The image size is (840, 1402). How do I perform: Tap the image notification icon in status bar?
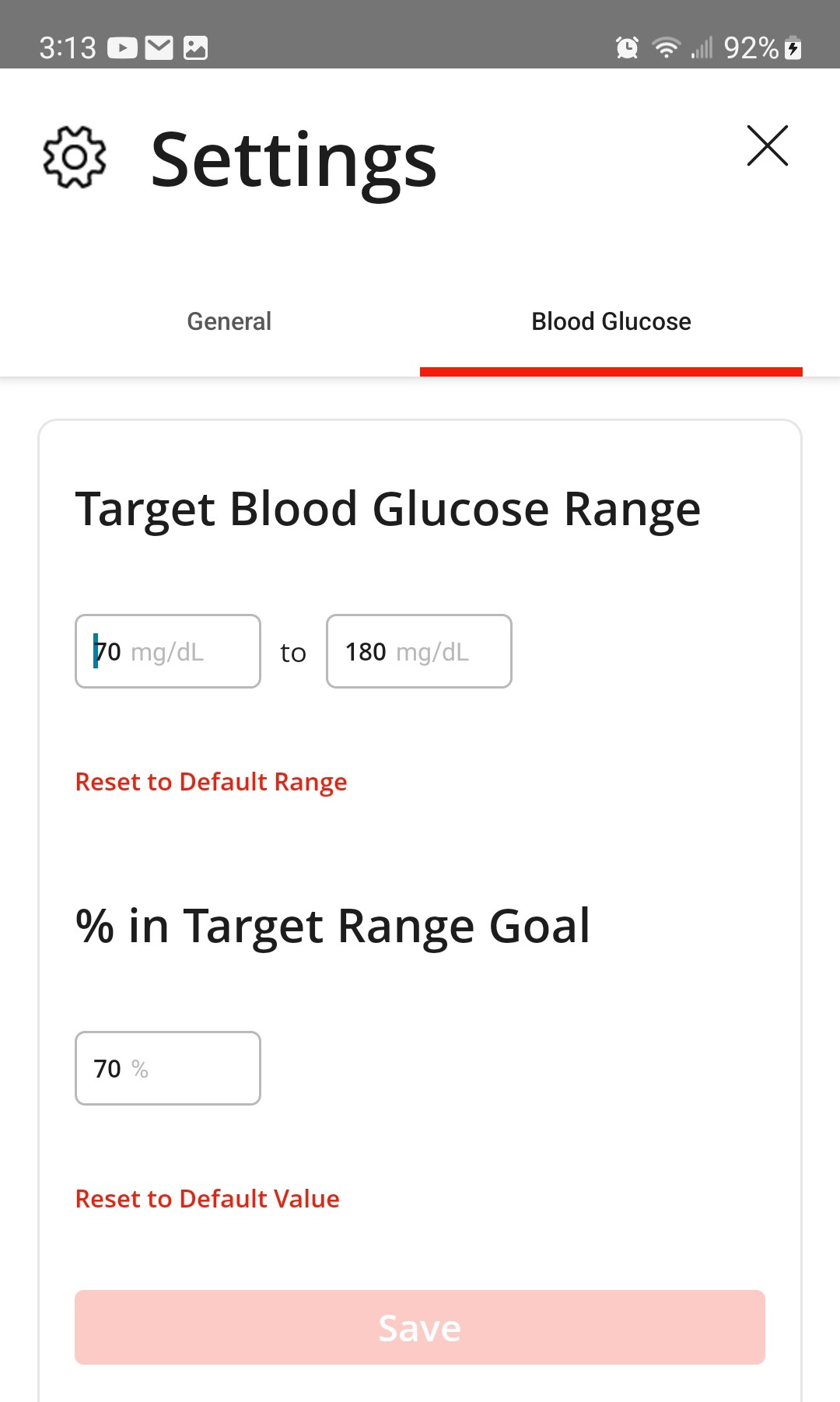pyautogui.click(x=195, y=48)
